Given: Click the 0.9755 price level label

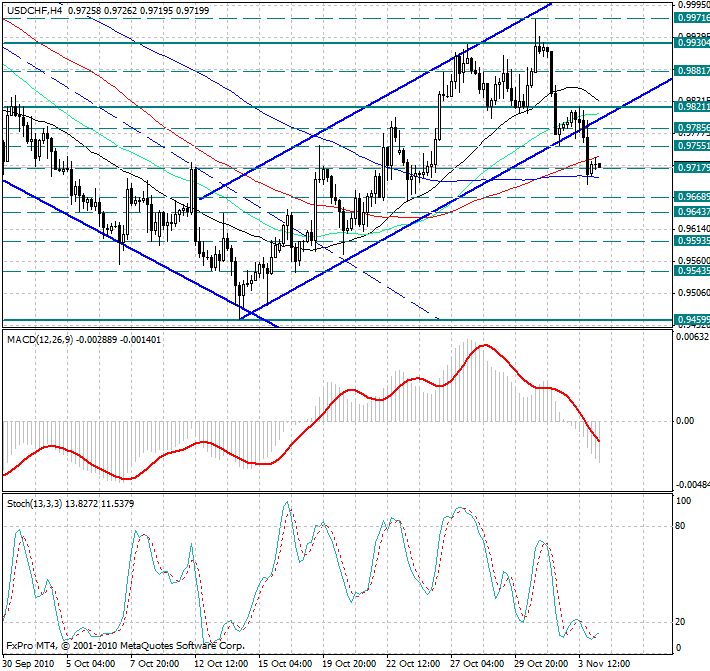Looking at the screenshot, I should pyautogui.click(x=692, y=145).
